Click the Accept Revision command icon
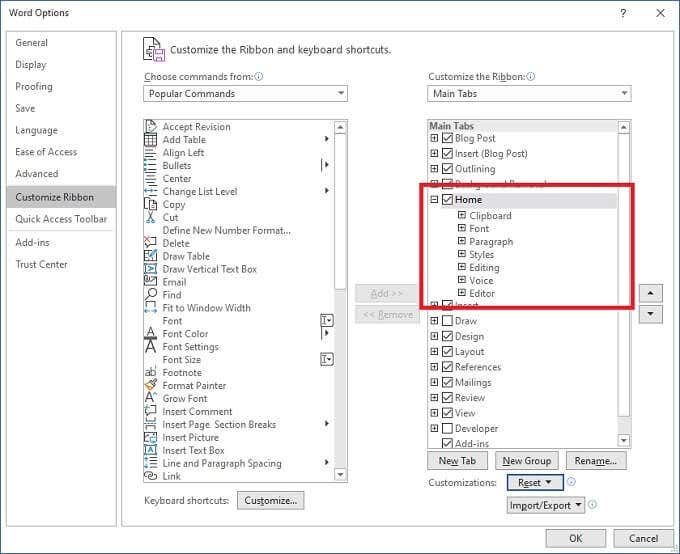Screen dimensions: 680x554 (x=150, y=127)
